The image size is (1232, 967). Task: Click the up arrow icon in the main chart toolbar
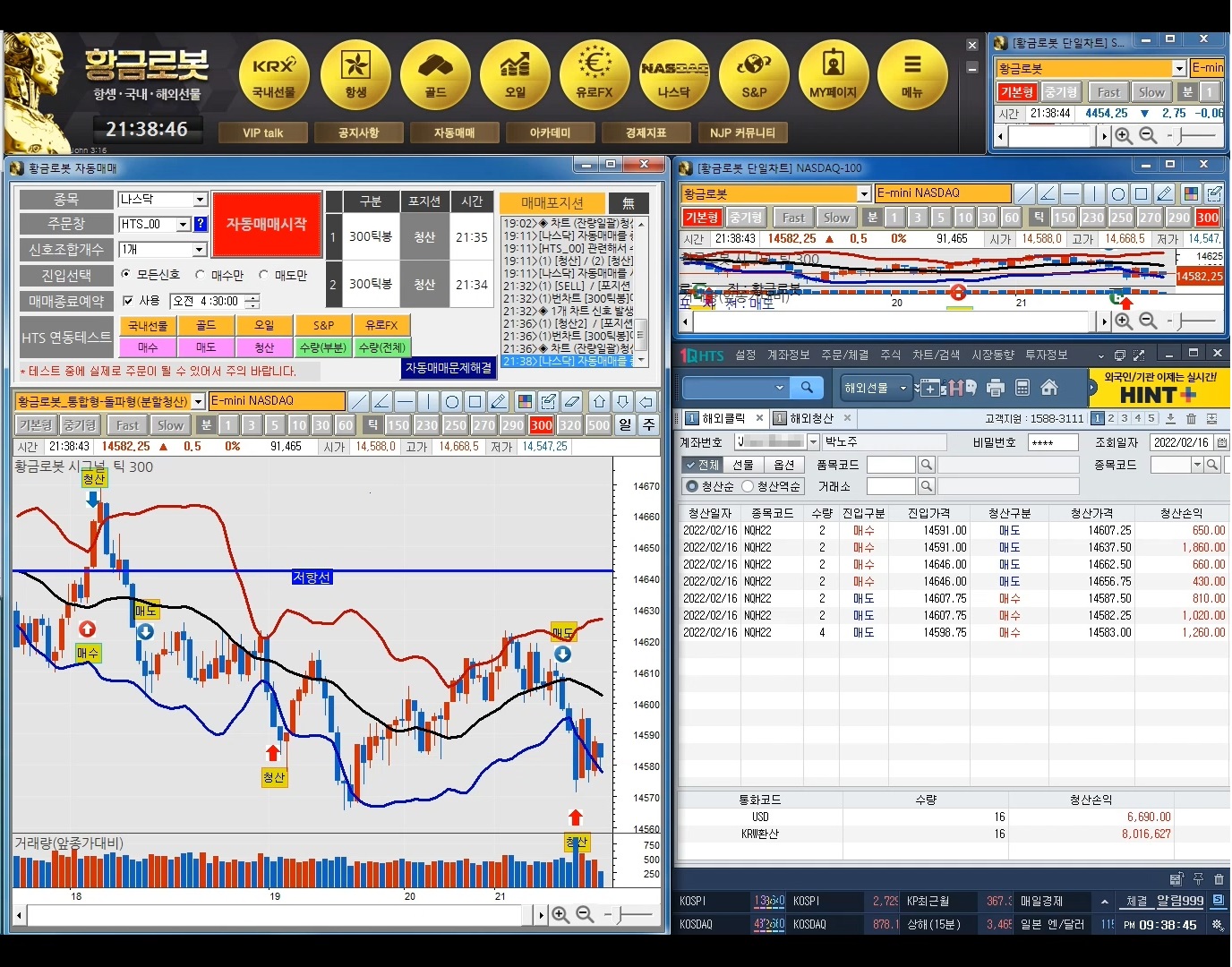(x=600, y=401)
